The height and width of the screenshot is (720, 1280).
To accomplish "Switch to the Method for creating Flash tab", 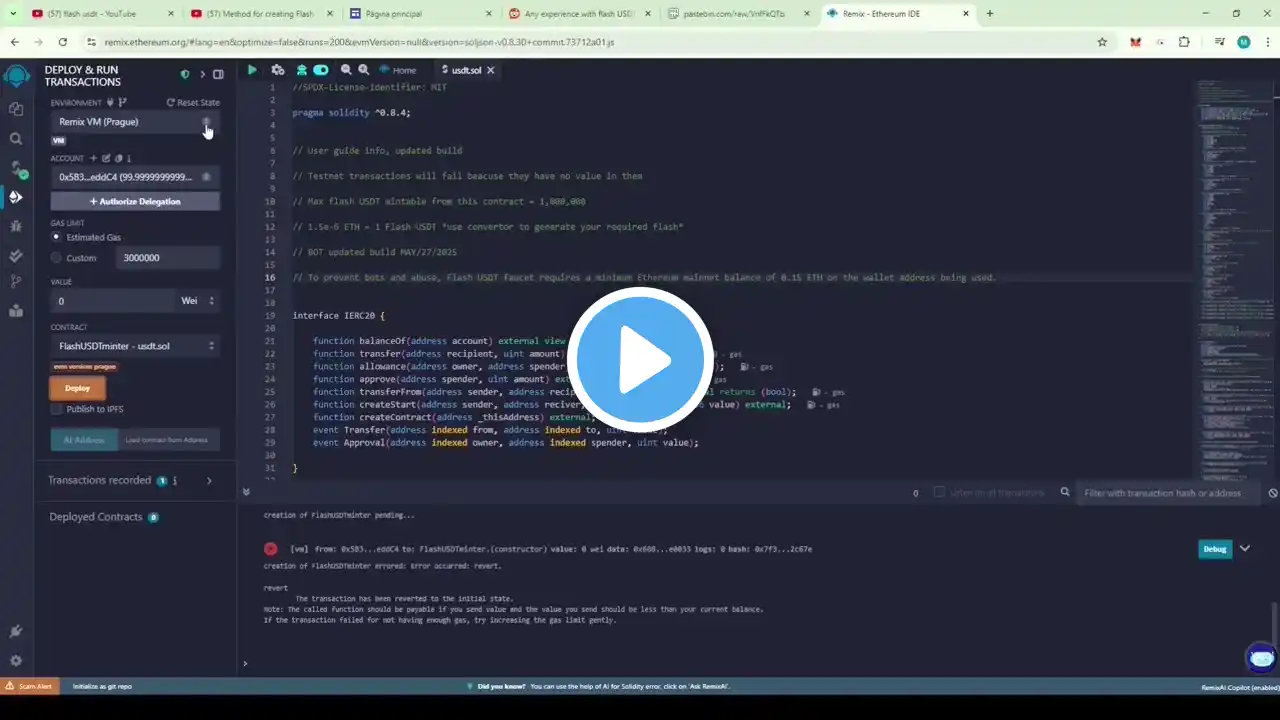I will [x=262, y=14].
